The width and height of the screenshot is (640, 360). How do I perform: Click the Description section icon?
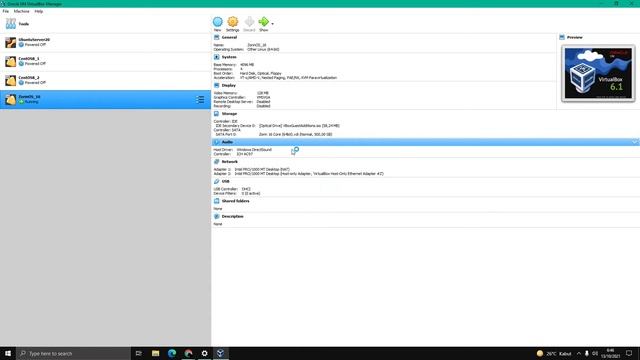coord(217,216)
